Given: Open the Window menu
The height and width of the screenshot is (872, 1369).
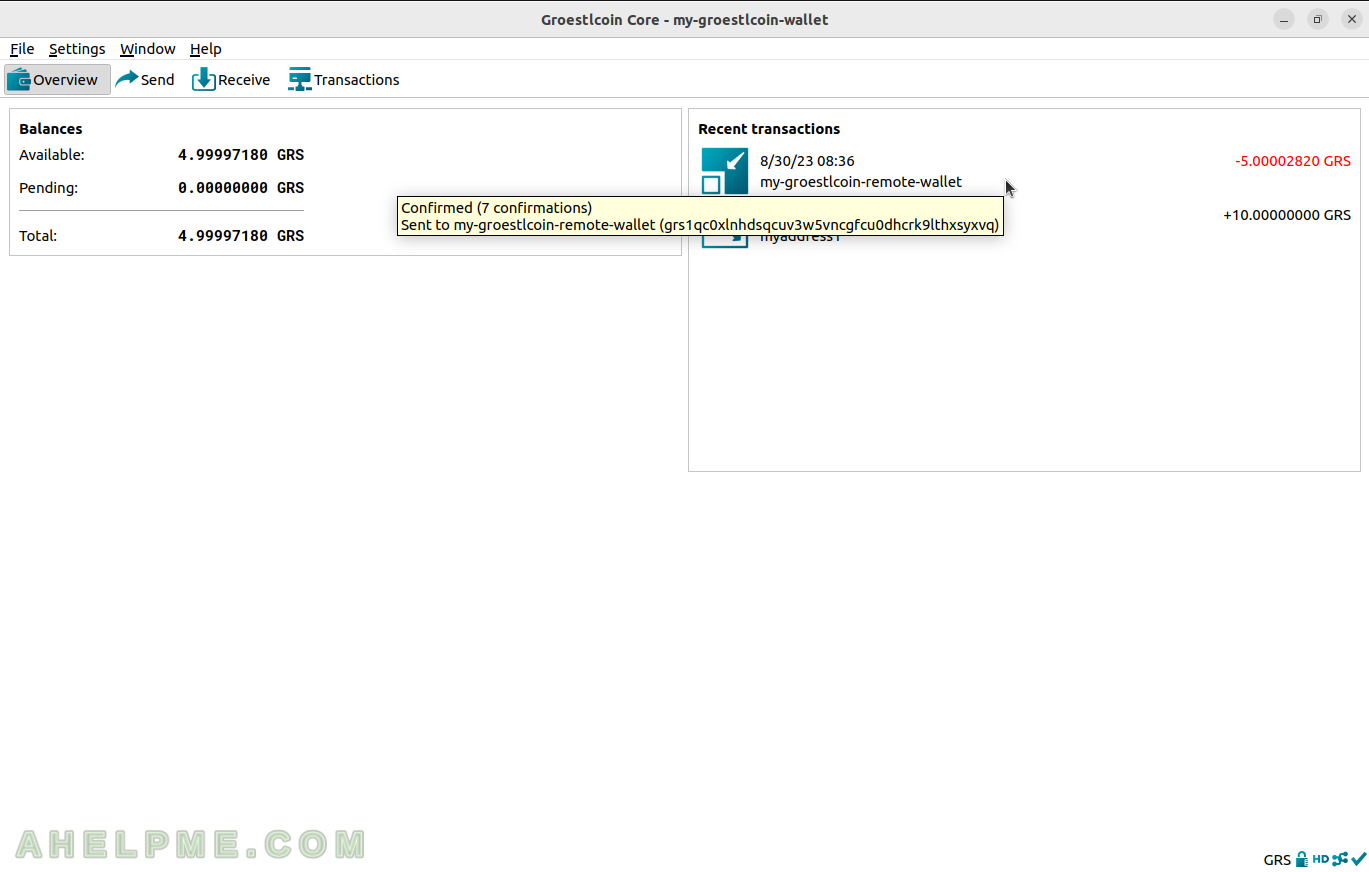Looking at the screenshot, I should click(x=147, y=49).
